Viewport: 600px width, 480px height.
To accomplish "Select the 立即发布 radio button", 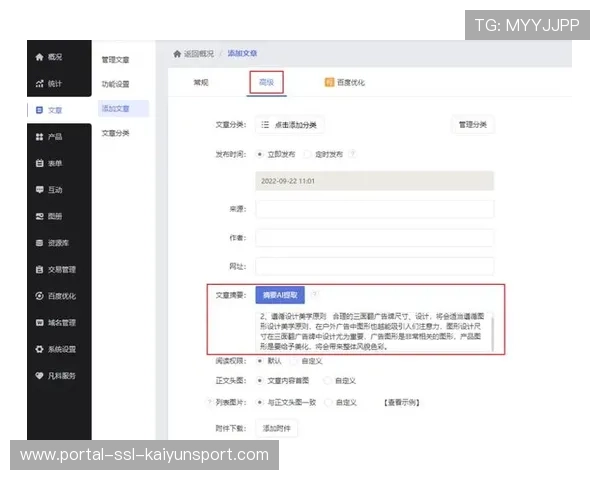I will point(260,154).
